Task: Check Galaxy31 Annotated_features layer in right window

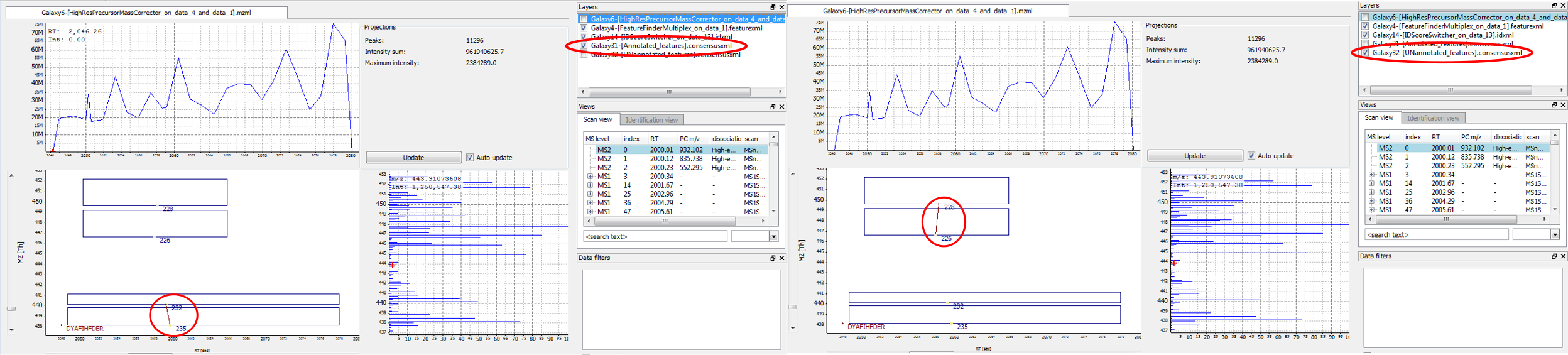Action: [1365, 43]
